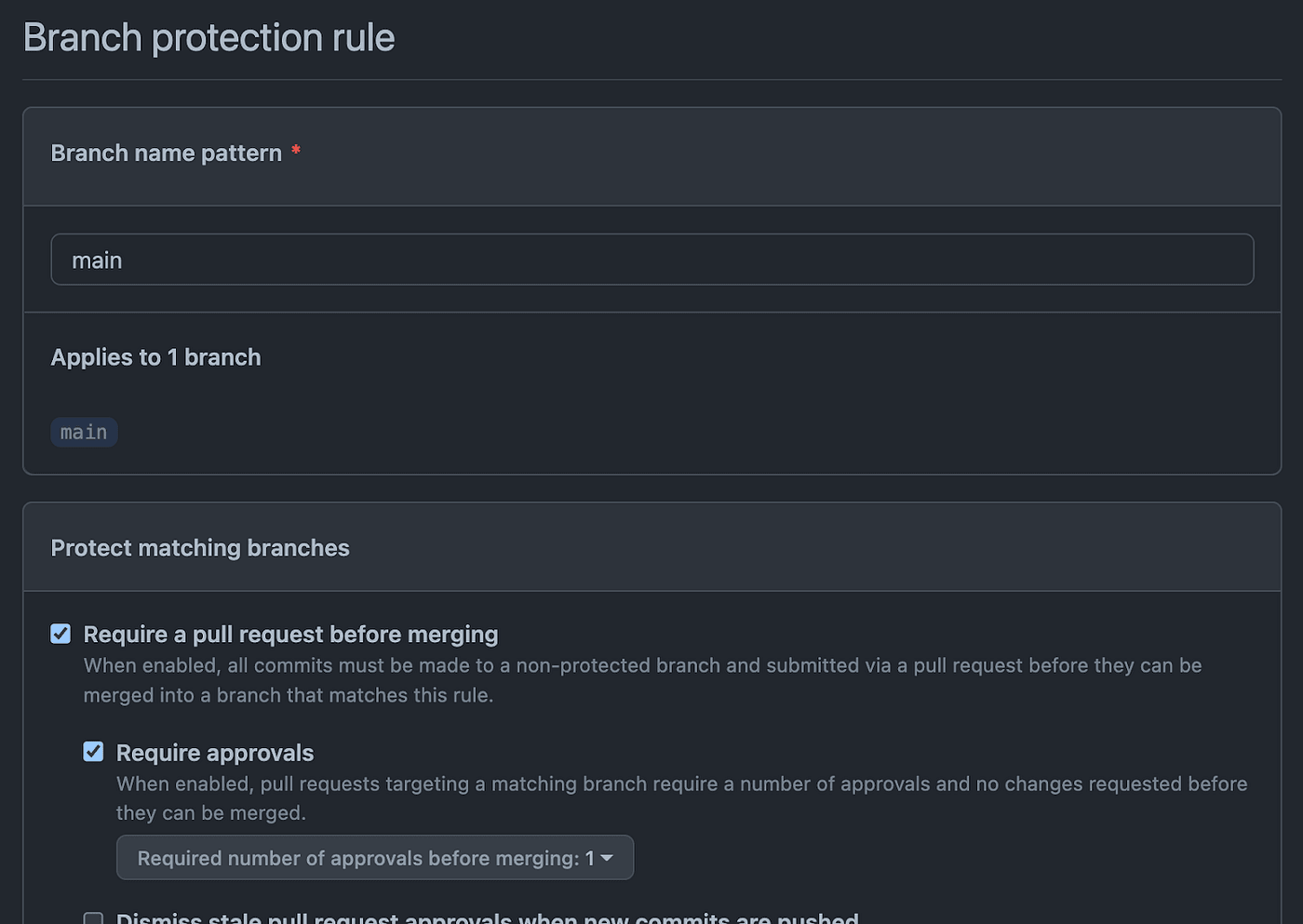Uncheck Require a pull request before merging
The height and width of the screenshot is (924, 1303).
click(60, 634)
